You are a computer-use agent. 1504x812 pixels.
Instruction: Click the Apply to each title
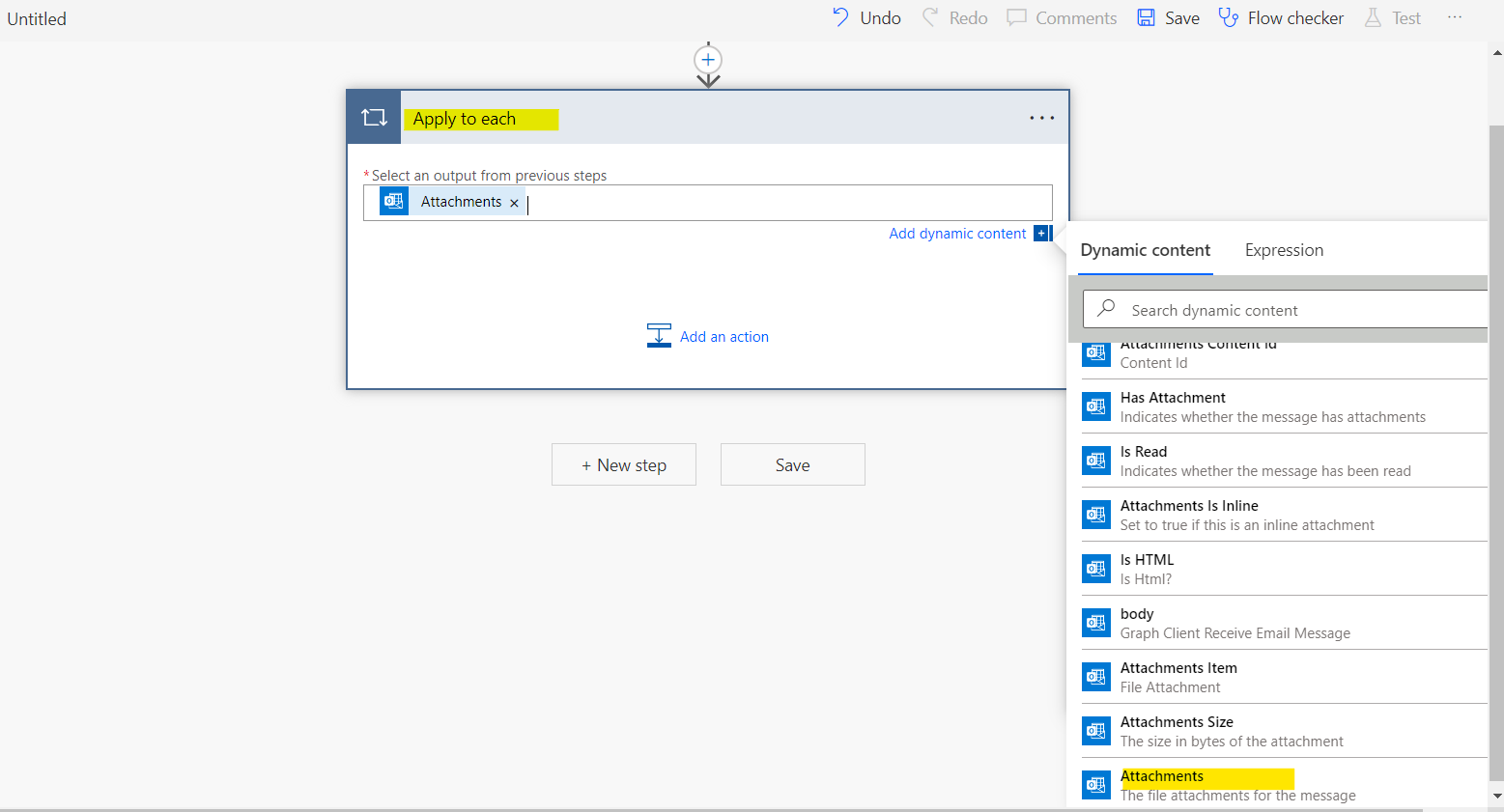click(465, 119)
